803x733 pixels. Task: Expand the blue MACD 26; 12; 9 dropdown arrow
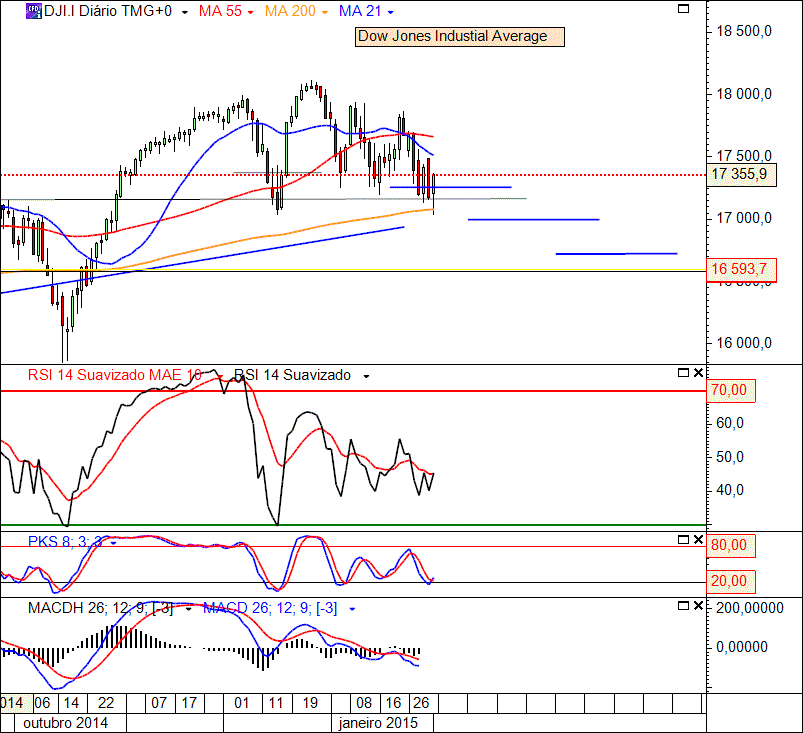coord(352,610)
